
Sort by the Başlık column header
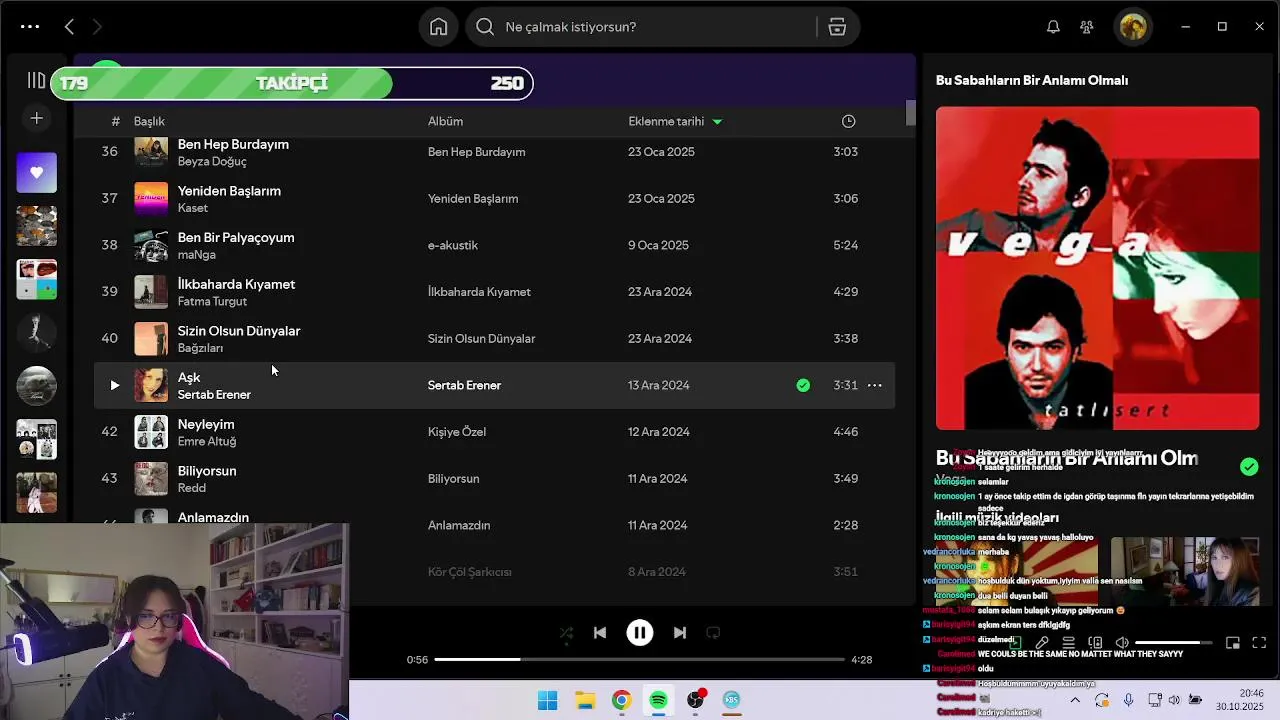[149, 121]
